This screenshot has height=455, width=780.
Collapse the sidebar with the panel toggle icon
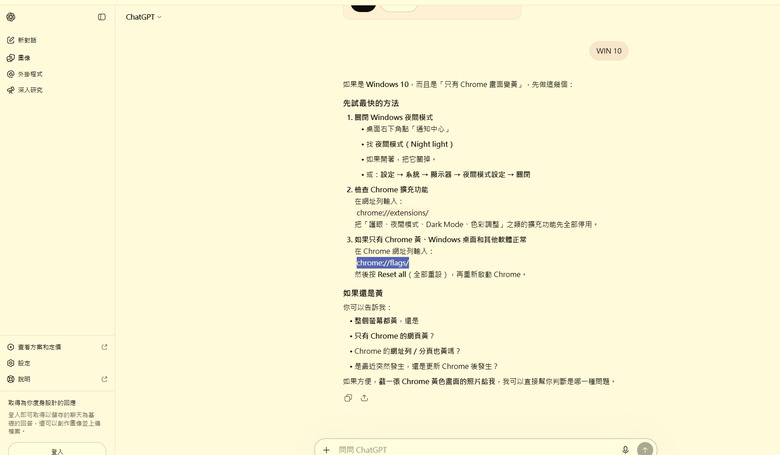click(101, 17)
